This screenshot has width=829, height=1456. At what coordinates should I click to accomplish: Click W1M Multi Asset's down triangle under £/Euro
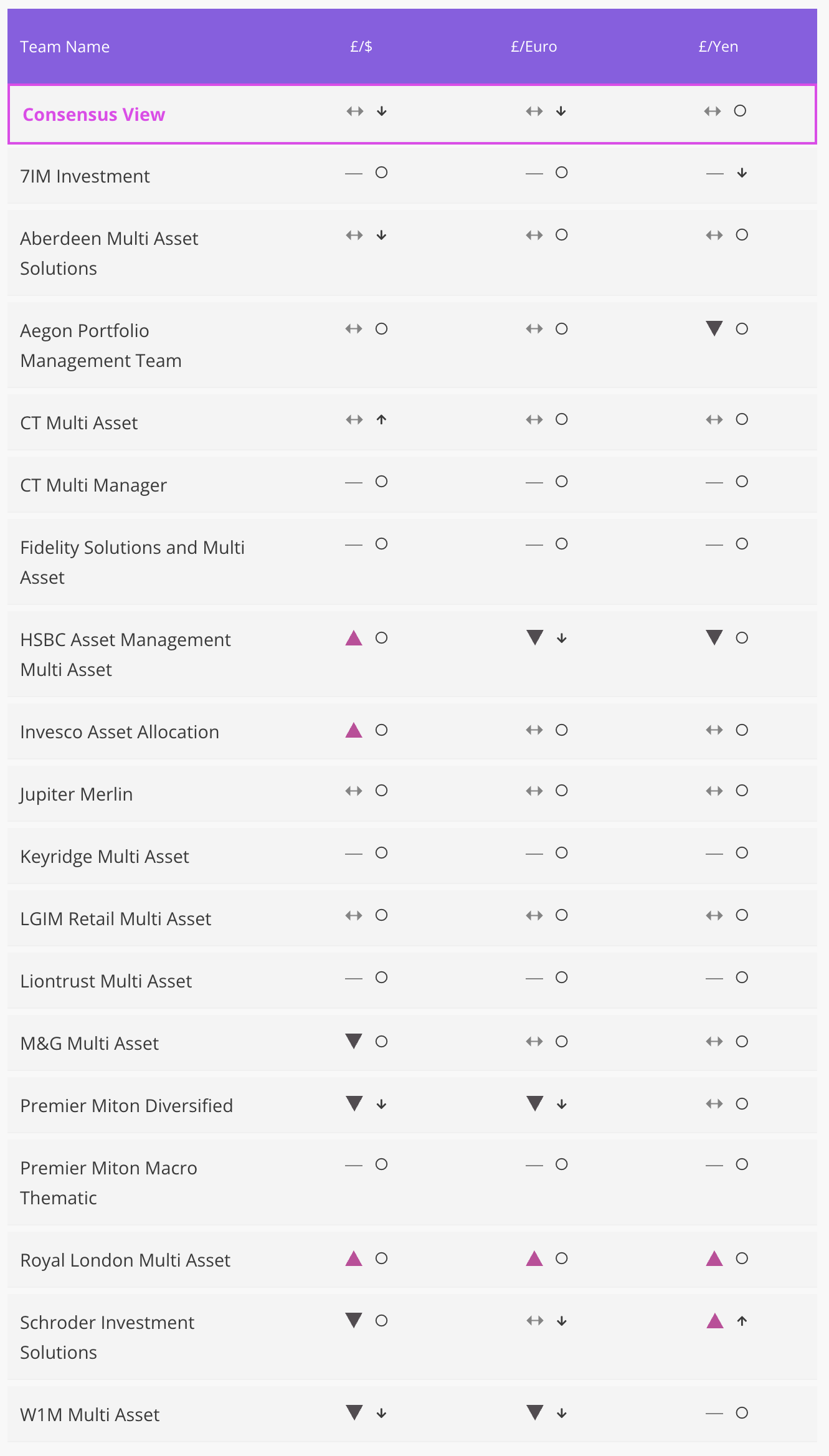click(x=534, y=1412)
